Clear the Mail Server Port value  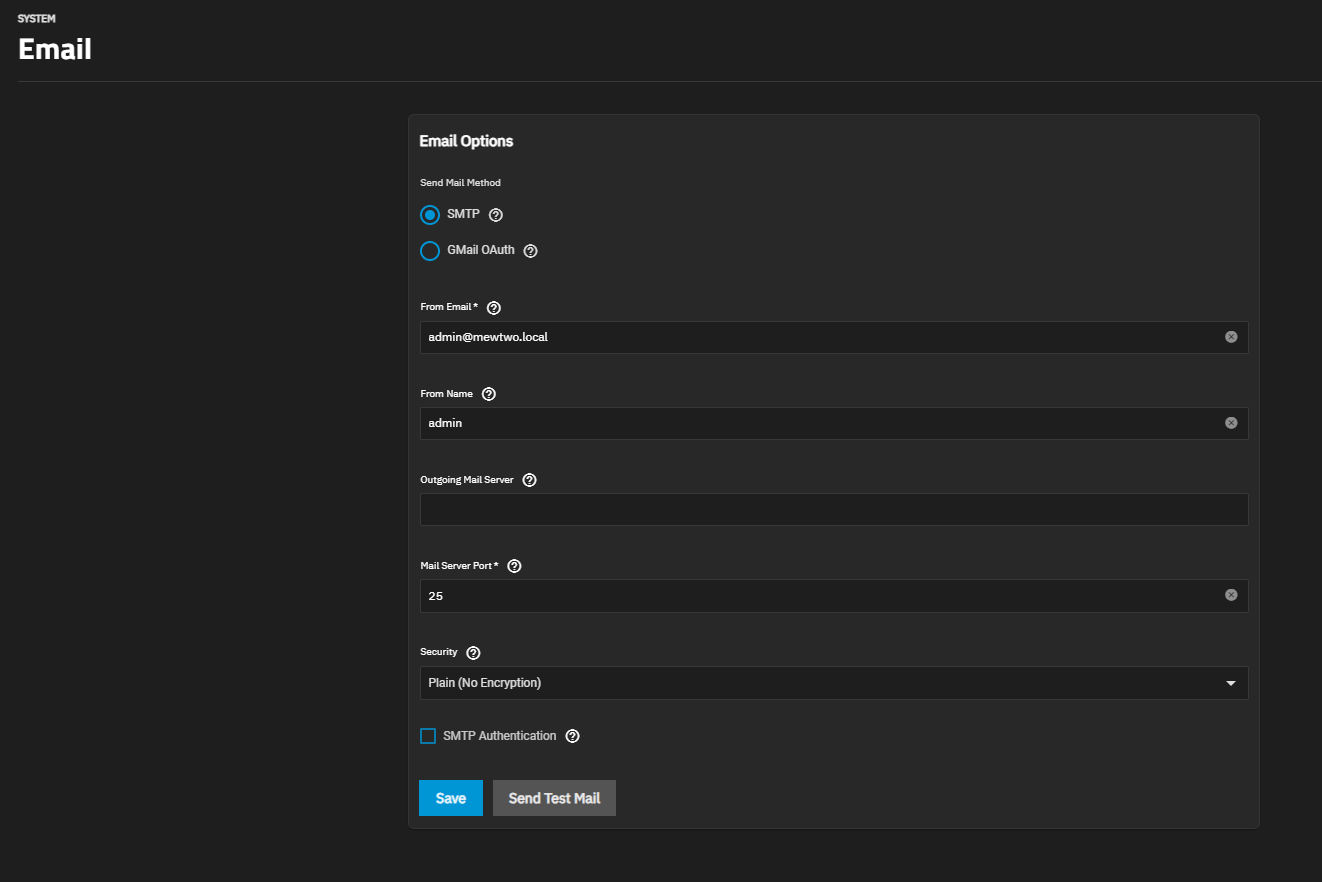[1231, 595]
